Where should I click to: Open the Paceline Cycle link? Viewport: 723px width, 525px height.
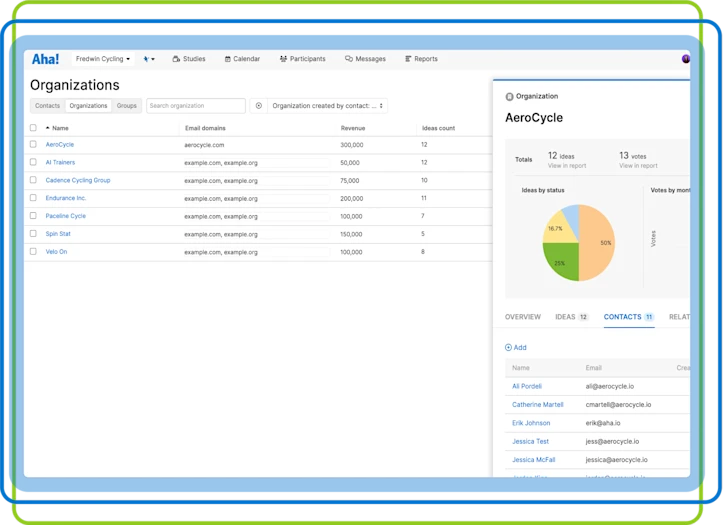[65, 216]
